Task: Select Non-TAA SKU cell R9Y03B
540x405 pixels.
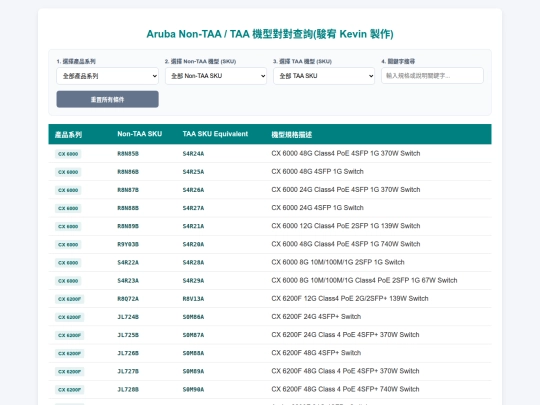Action: click(128, 245)
